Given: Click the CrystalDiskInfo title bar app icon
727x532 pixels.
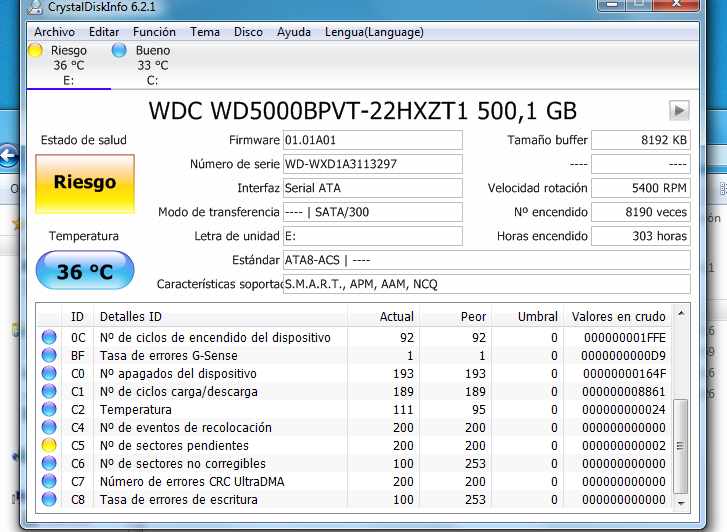Looking at the screenshot, I should tap(35, 6).
